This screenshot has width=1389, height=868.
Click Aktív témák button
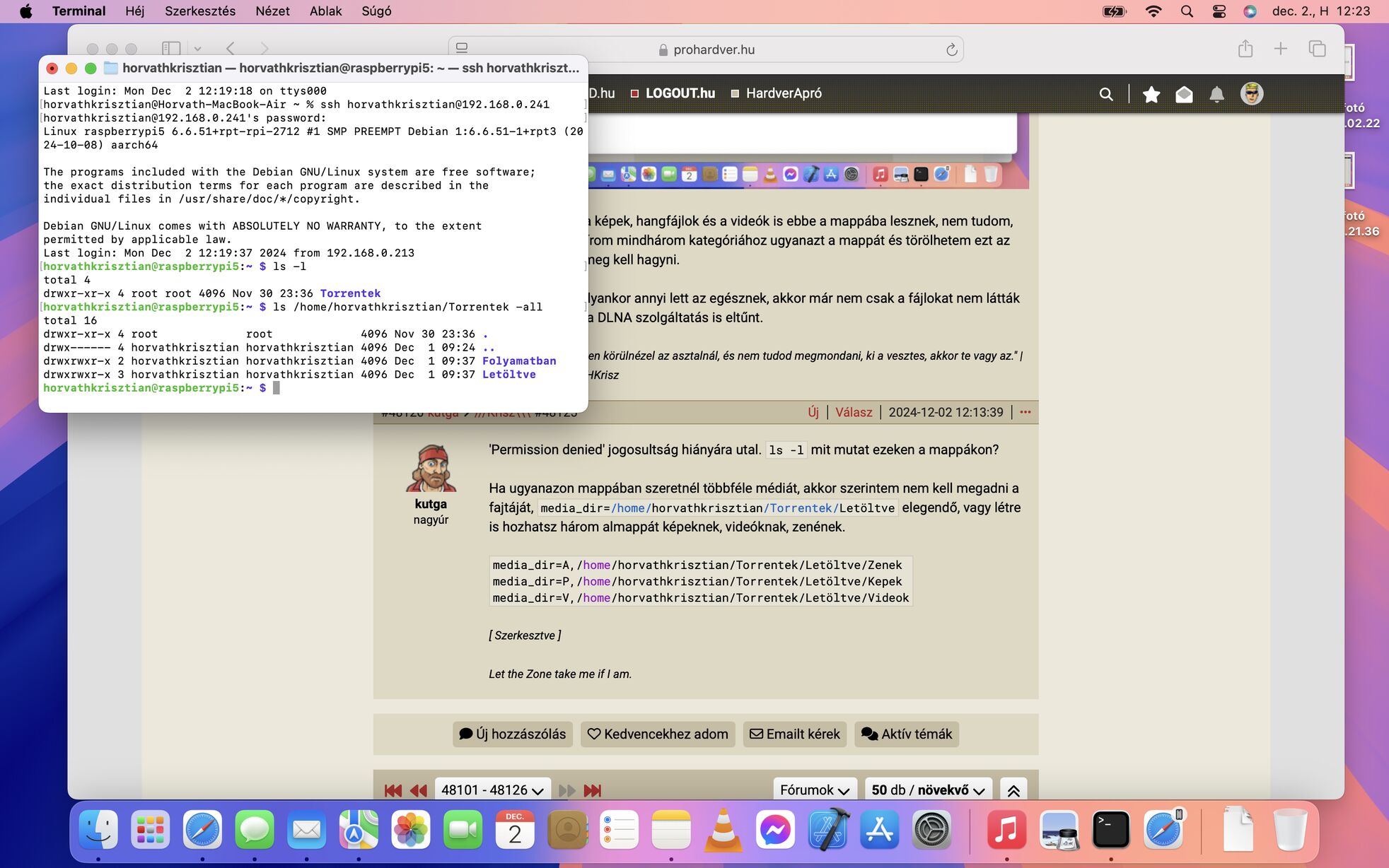click(x=907, y=734)
